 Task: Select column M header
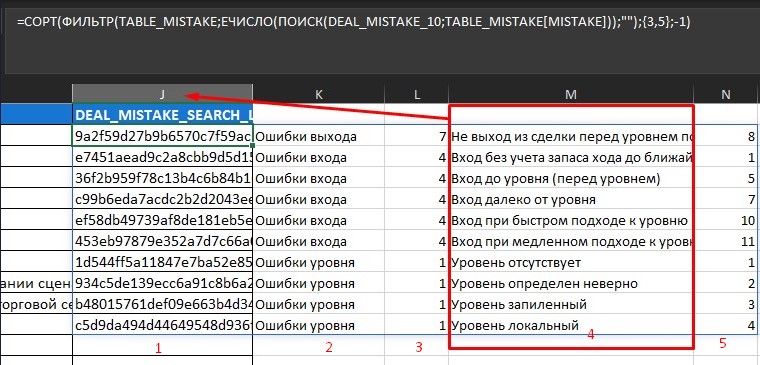pyautogui.click(x=571, y=94)
